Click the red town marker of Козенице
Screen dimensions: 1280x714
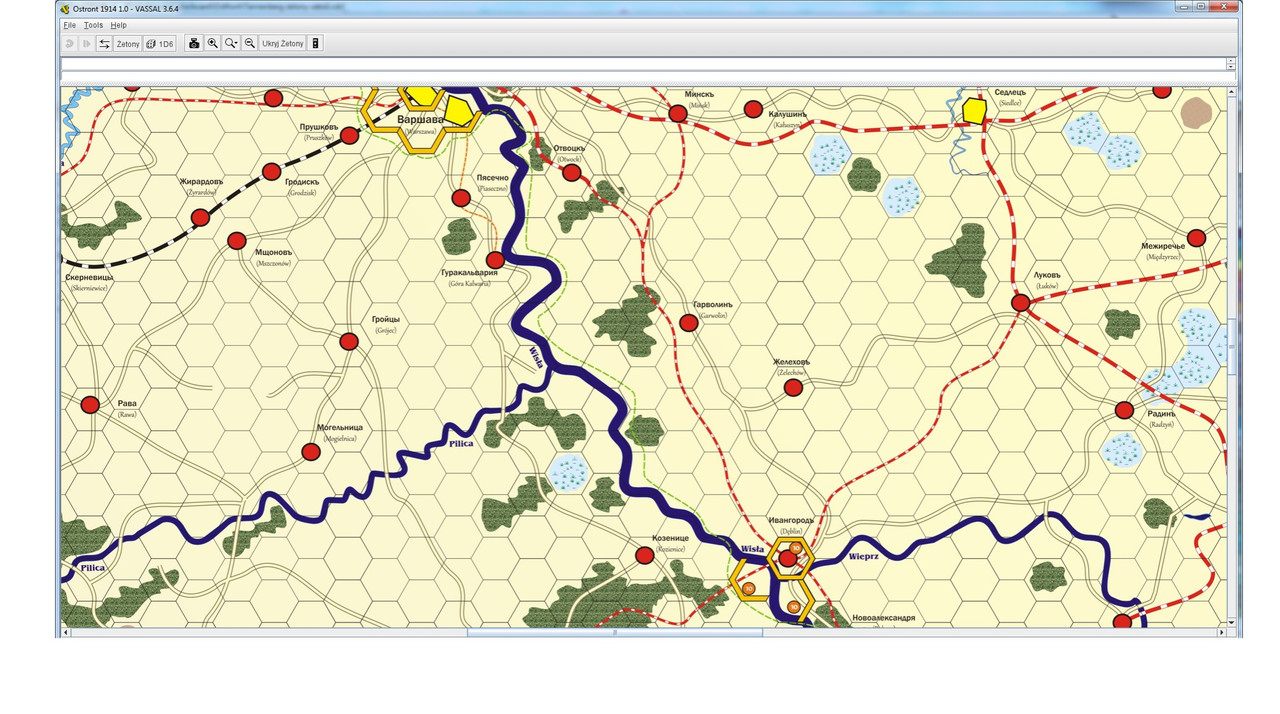pyautogui.click(x=645, y=555)
